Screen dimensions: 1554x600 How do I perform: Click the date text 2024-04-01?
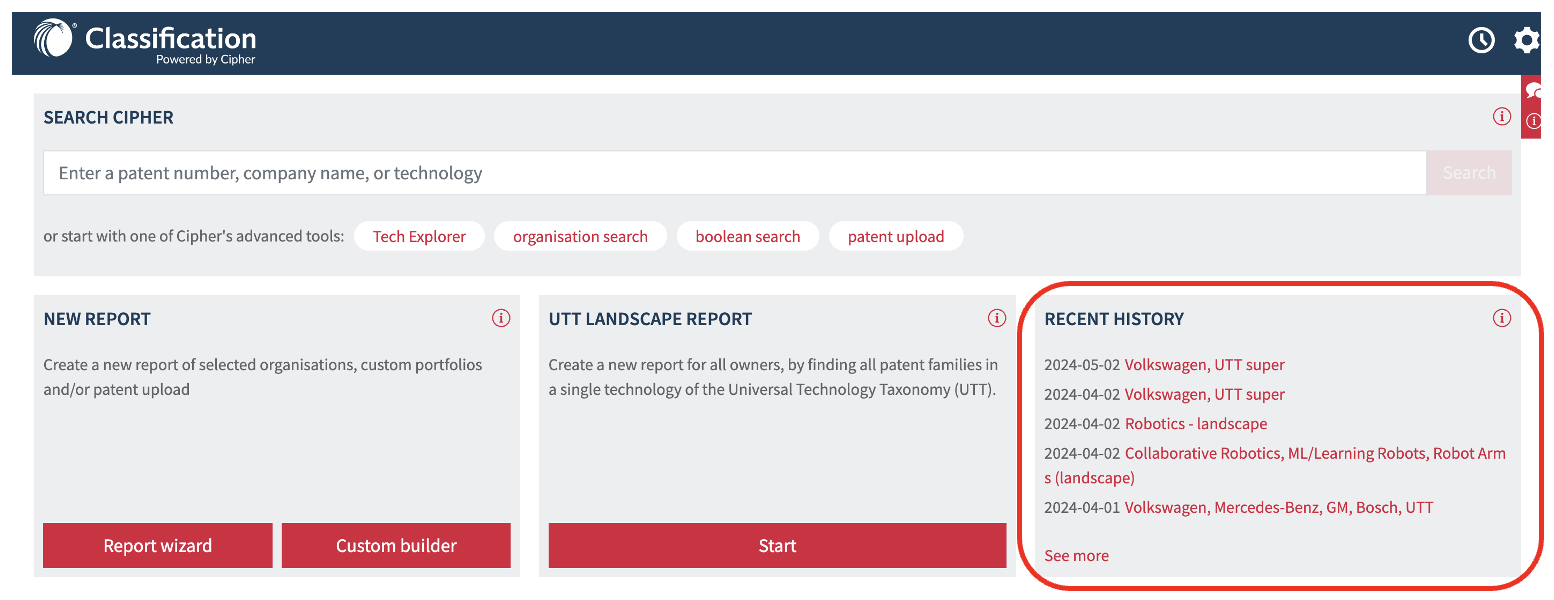point(1082,508)
